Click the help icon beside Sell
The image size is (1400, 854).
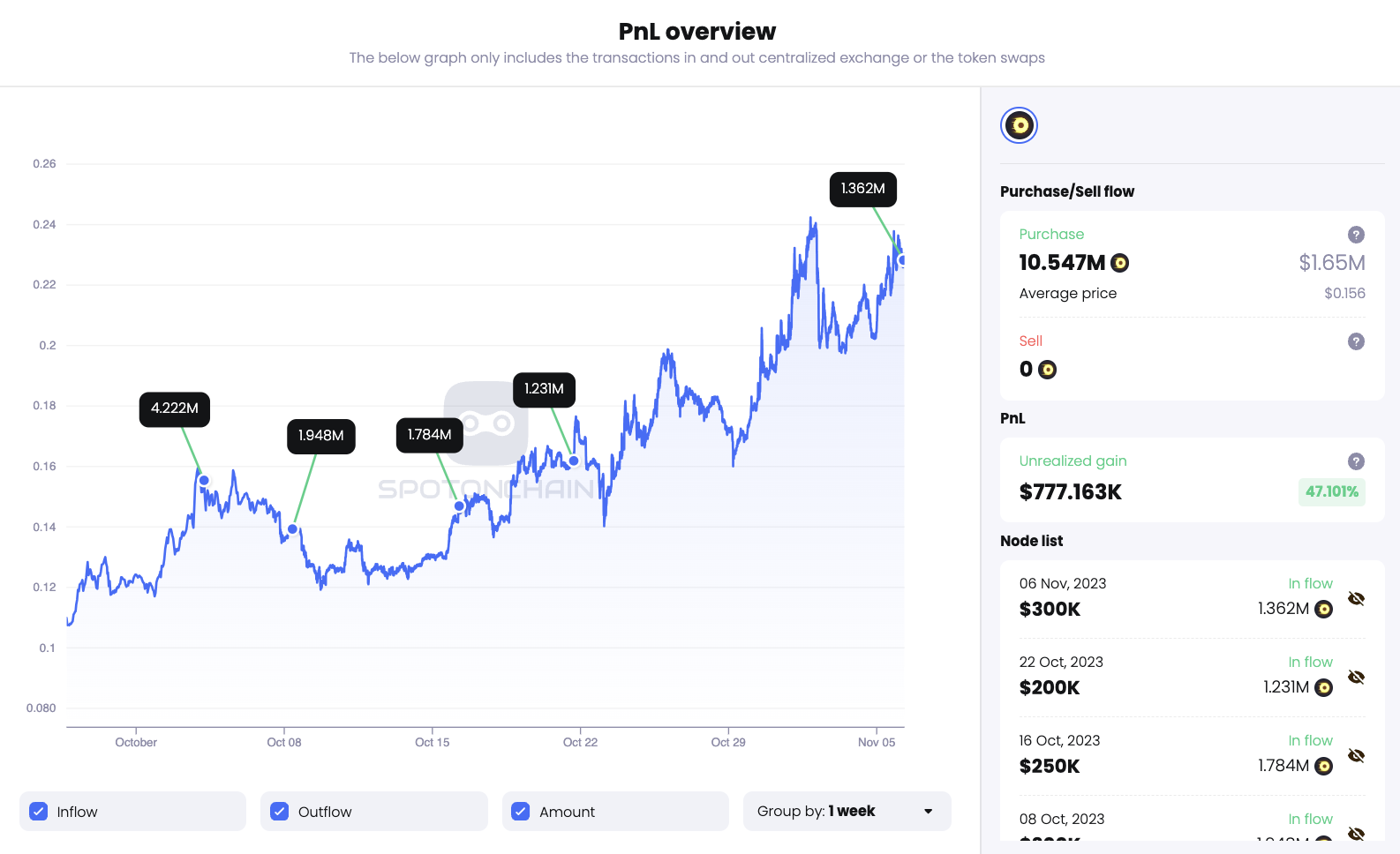pos(1356,341)
